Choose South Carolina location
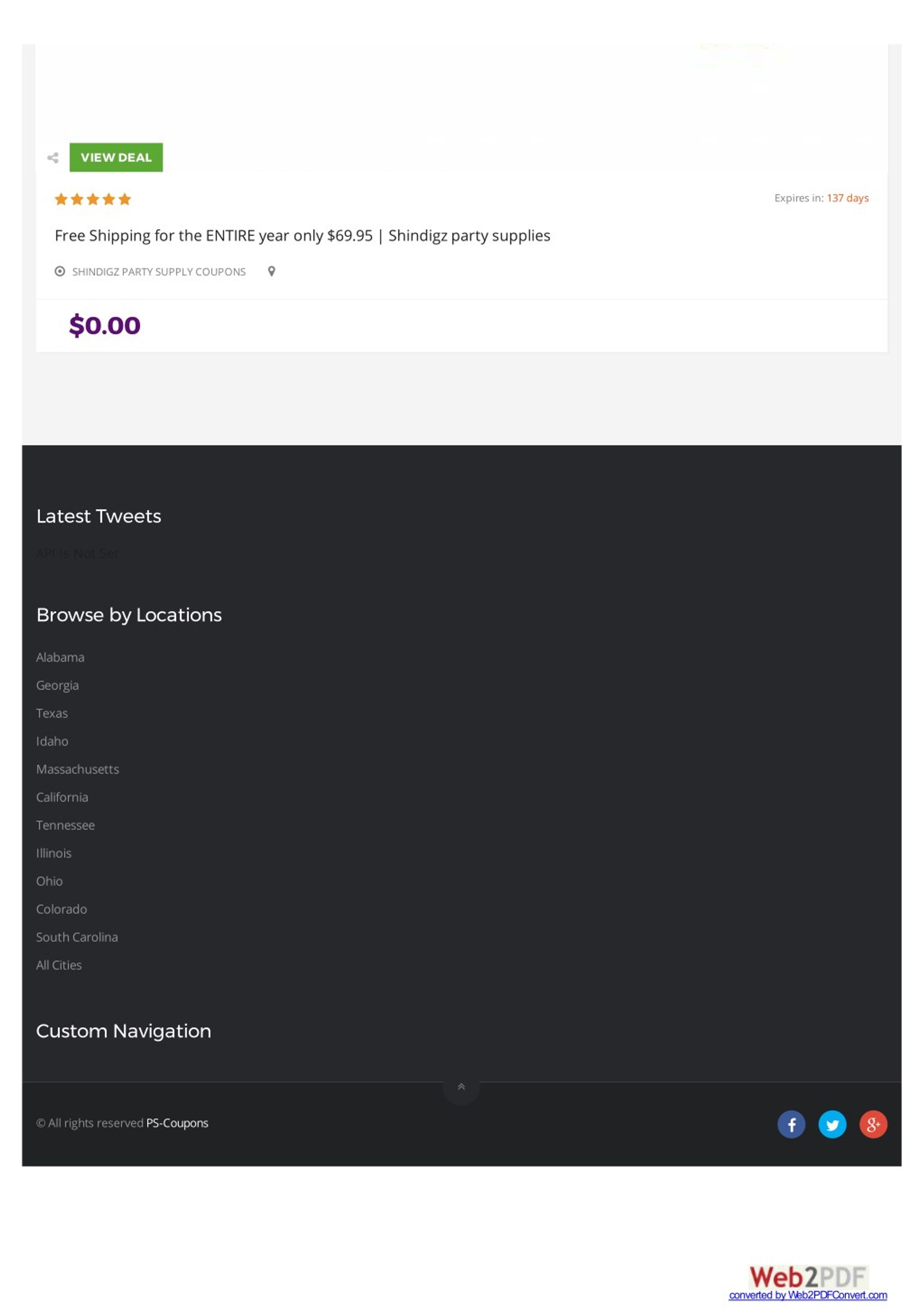 click(77, 937)
